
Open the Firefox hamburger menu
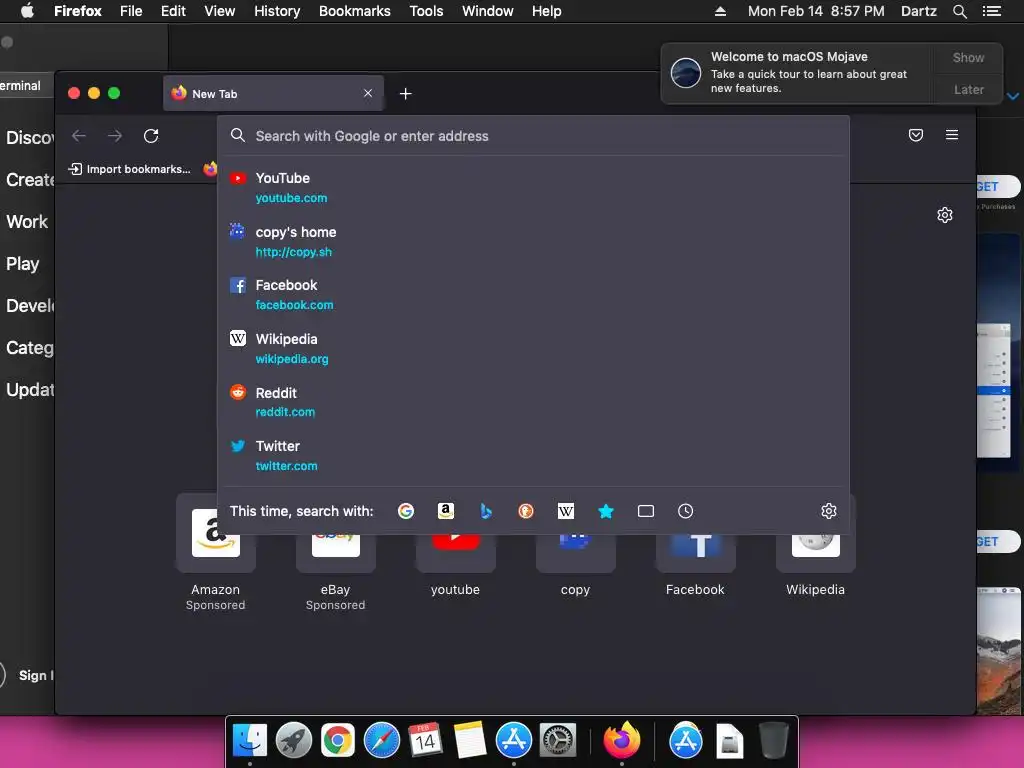pyautogui.click(x=952, y=135)
